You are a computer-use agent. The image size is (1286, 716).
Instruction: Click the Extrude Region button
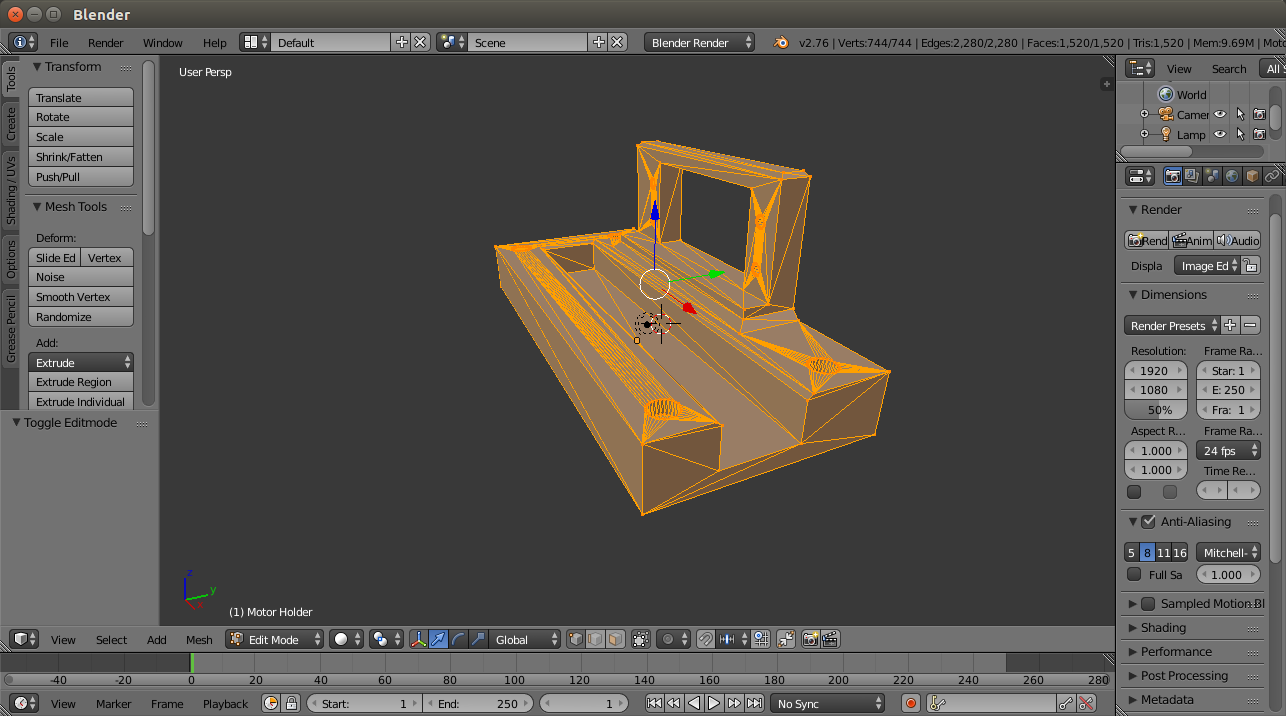coord(81,382)
